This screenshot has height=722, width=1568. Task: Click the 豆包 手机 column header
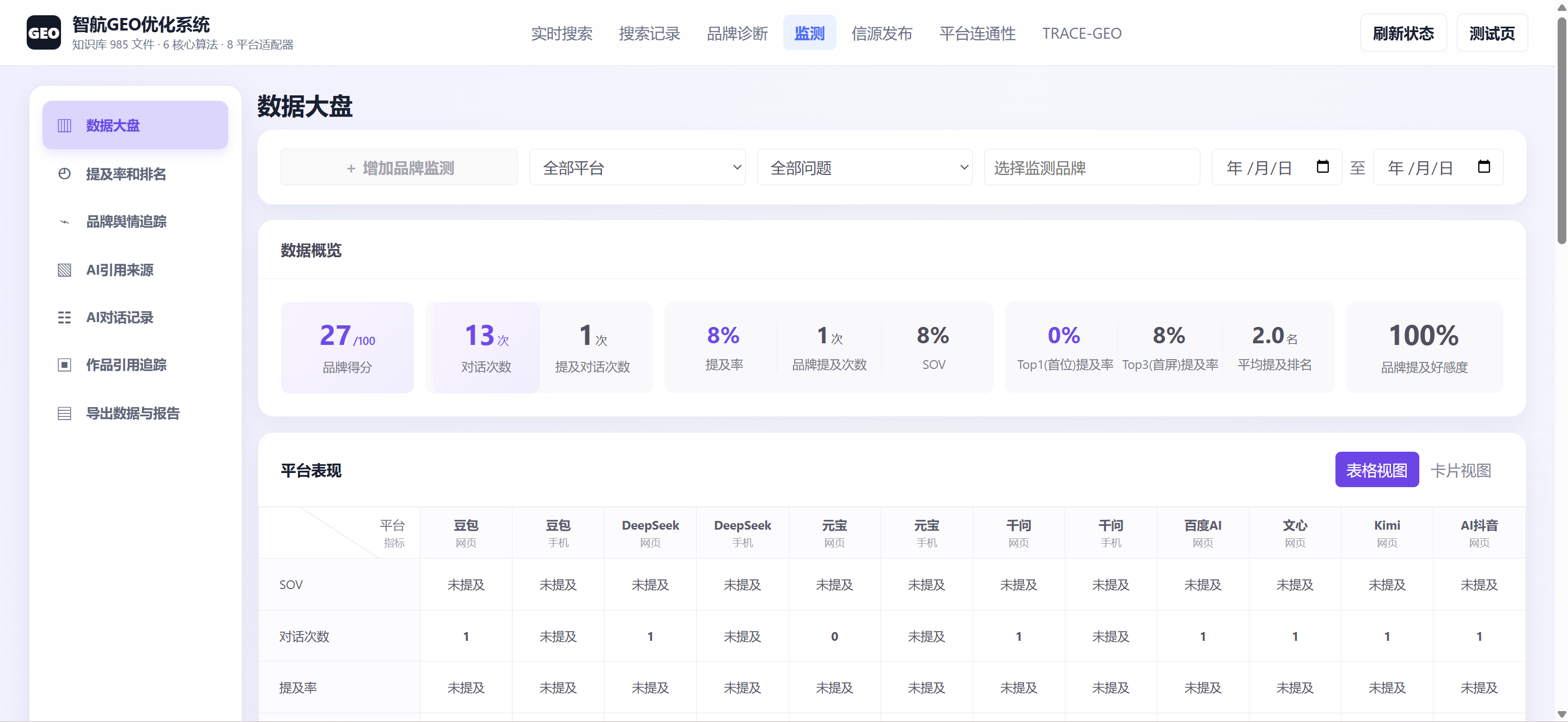[x=558, y=533]
